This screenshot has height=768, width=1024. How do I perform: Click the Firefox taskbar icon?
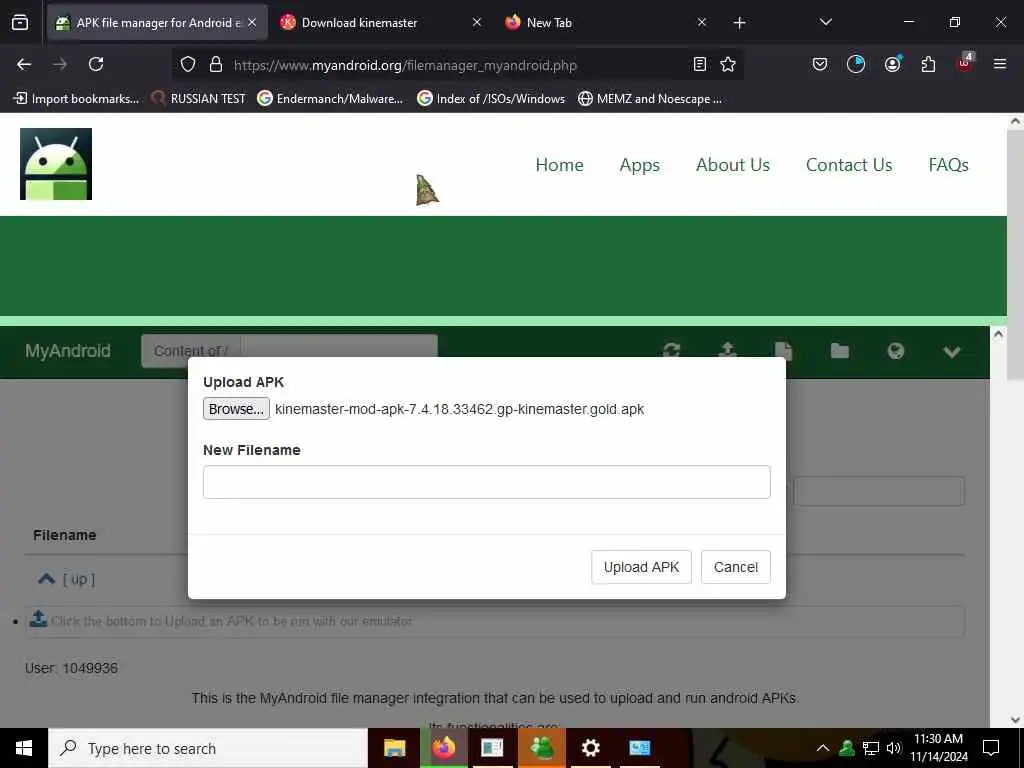click(443, 748)
